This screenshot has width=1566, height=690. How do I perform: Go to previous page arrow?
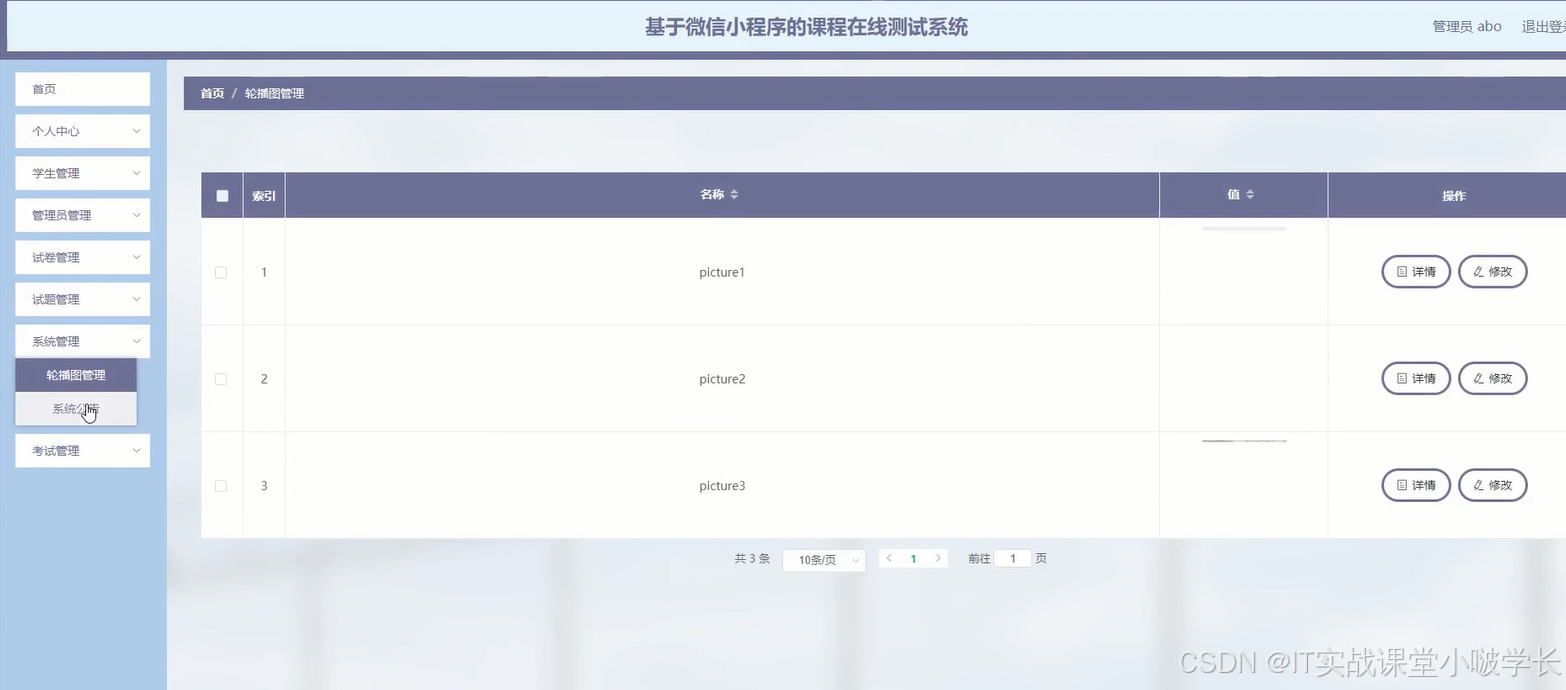pyautogui.click(x=889, y=558)
